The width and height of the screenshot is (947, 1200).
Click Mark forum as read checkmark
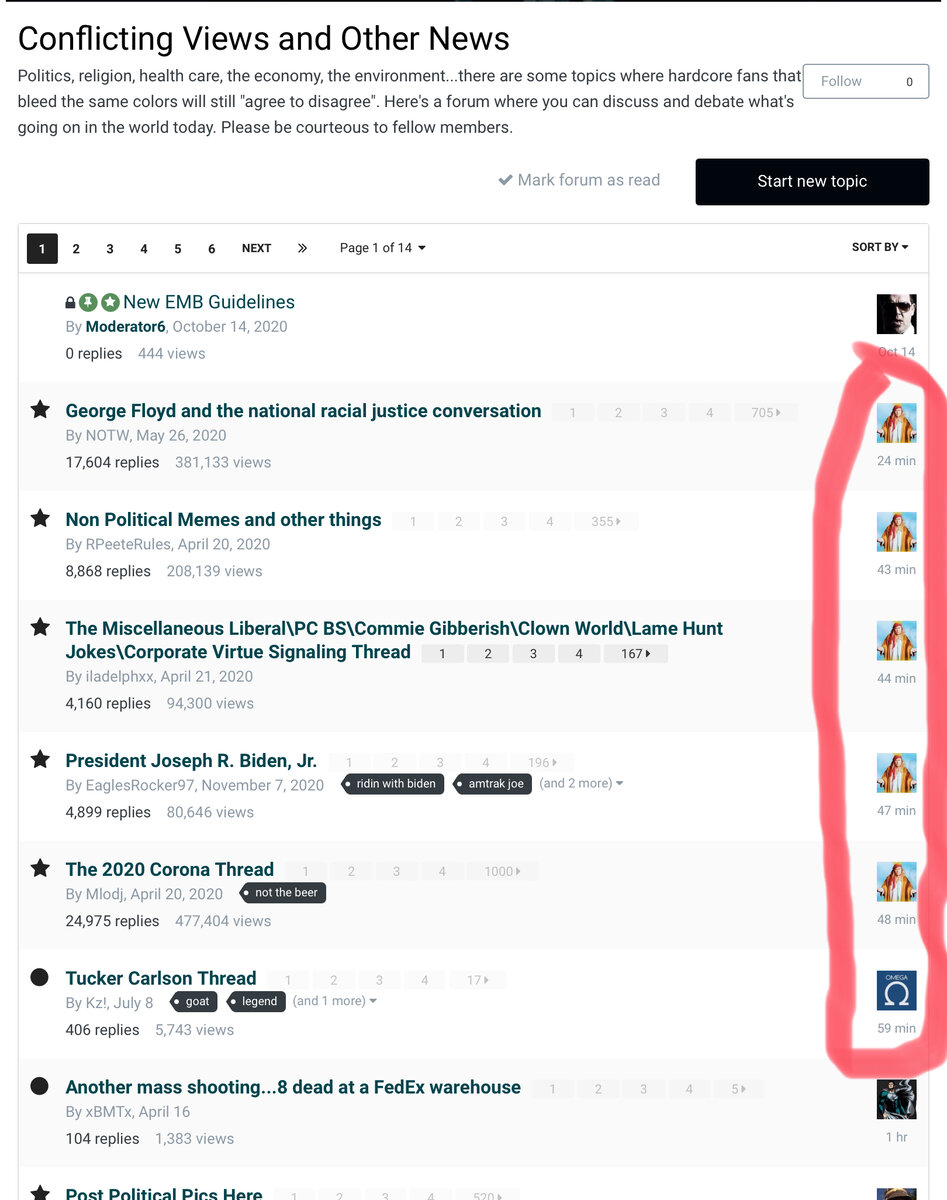506,181
